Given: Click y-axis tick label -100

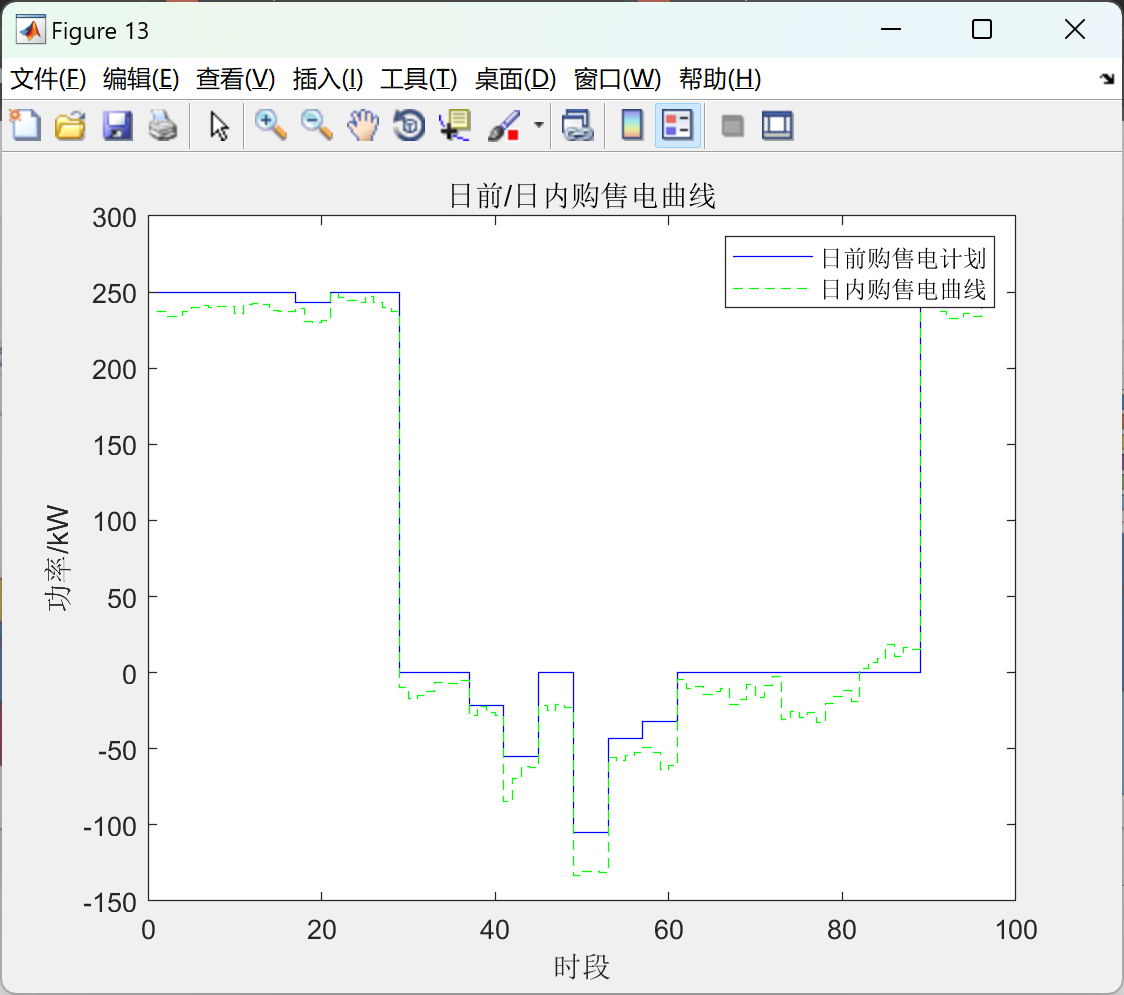Looking at the screenshot, I should 110,826.
